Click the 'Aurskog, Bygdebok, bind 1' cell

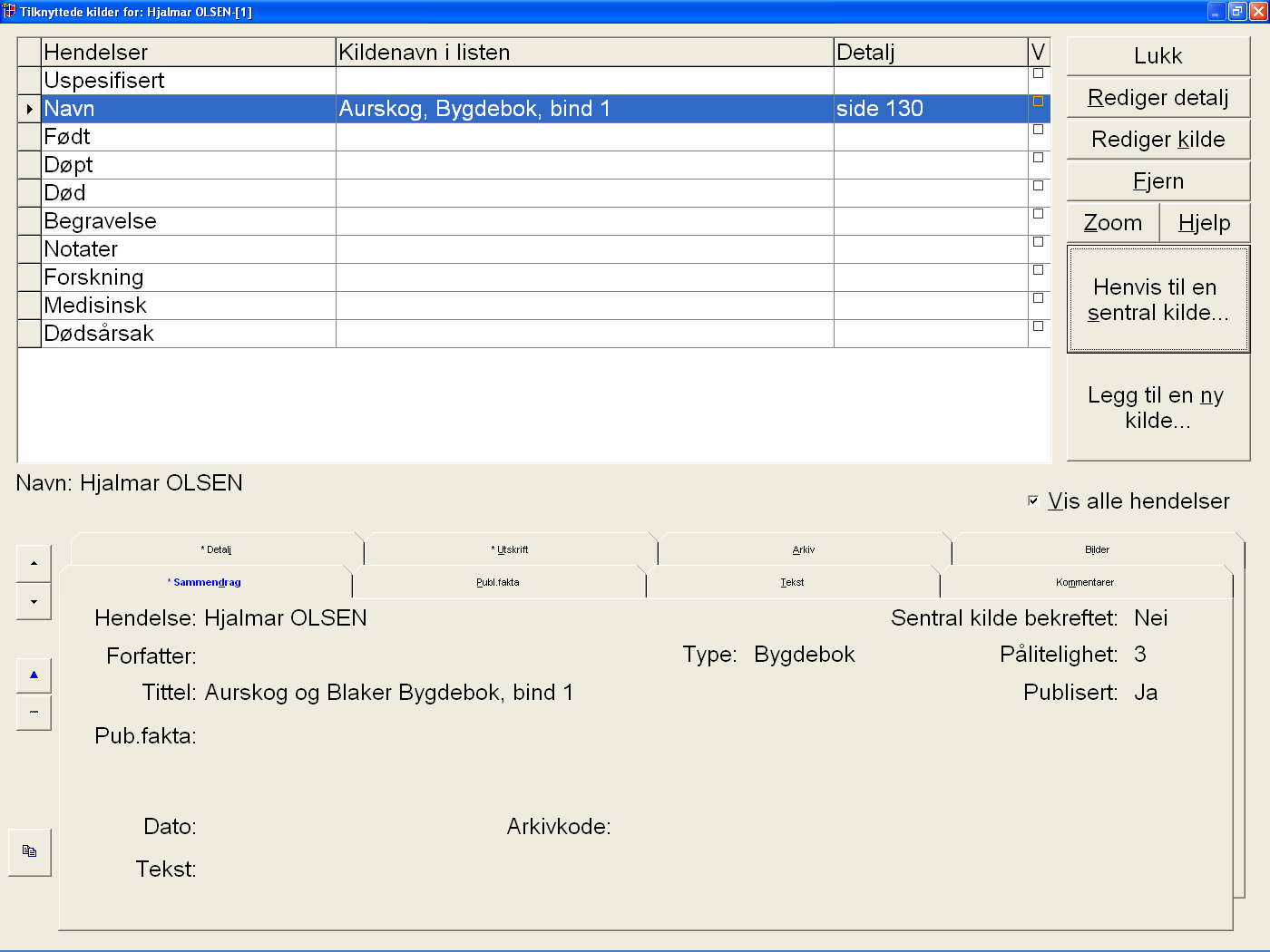point(585,109)
